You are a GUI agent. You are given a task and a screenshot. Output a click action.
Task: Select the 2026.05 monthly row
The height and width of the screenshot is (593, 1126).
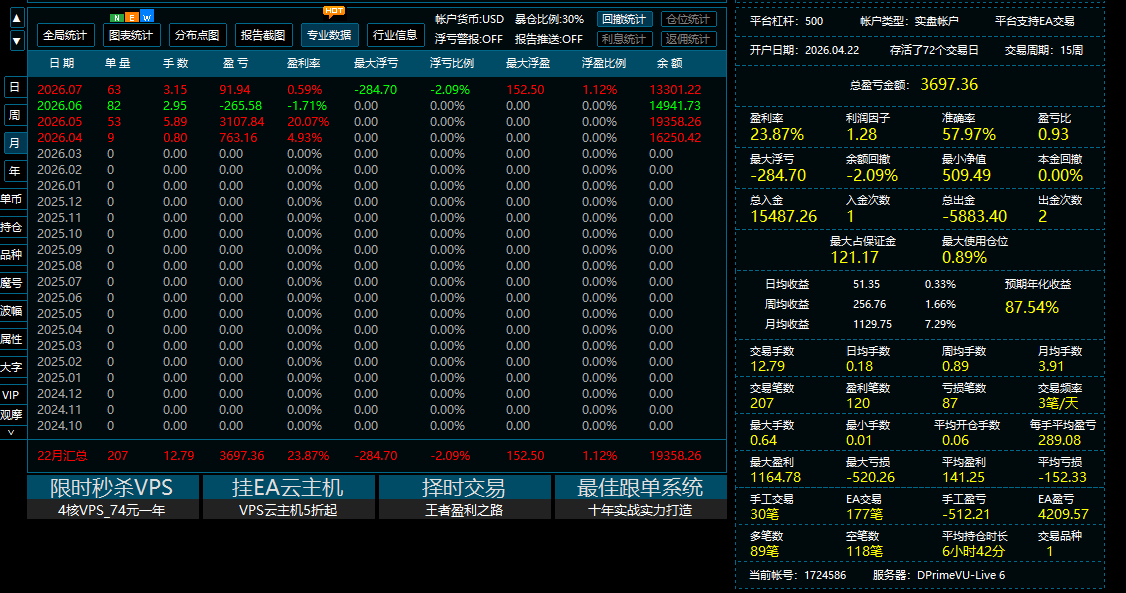click(x=376, y=122)
